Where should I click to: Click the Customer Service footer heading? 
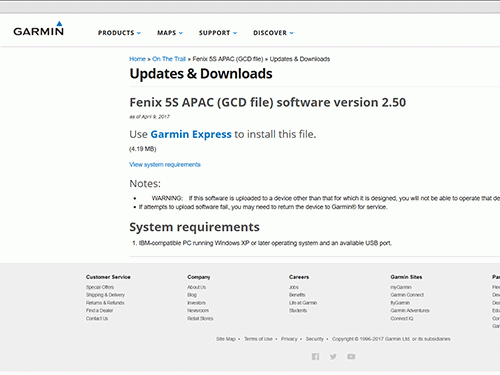pos(108,277)
